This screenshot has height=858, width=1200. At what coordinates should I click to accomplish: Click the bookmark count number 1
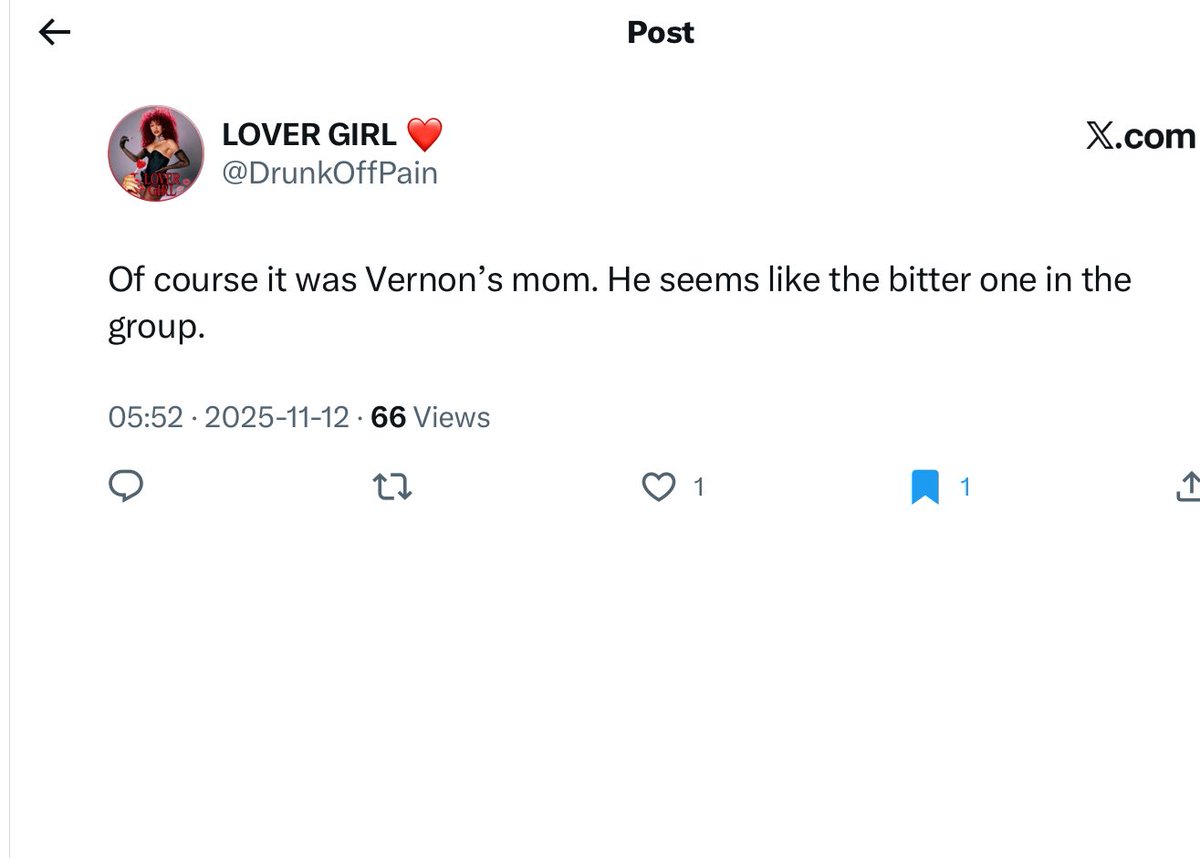[965, 488]
